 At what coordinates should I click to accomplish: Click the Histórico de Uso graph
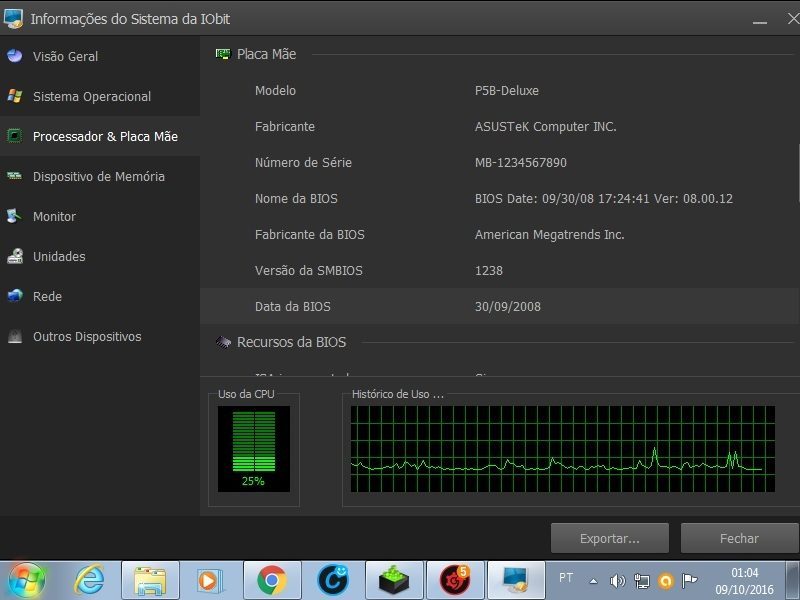(563, 449)
